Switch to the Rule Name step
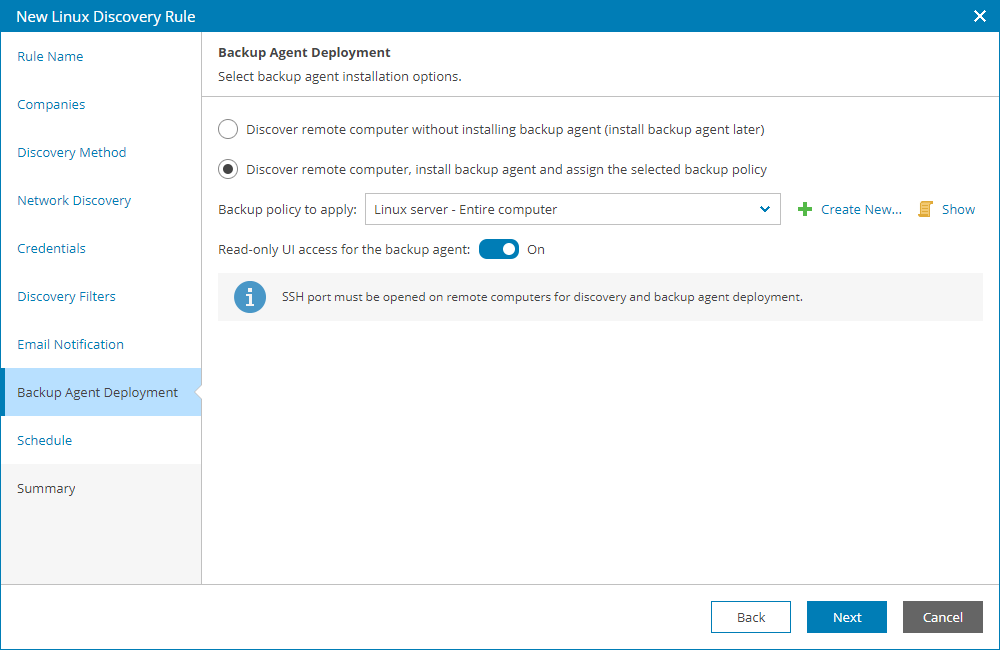 pos(50,57)
